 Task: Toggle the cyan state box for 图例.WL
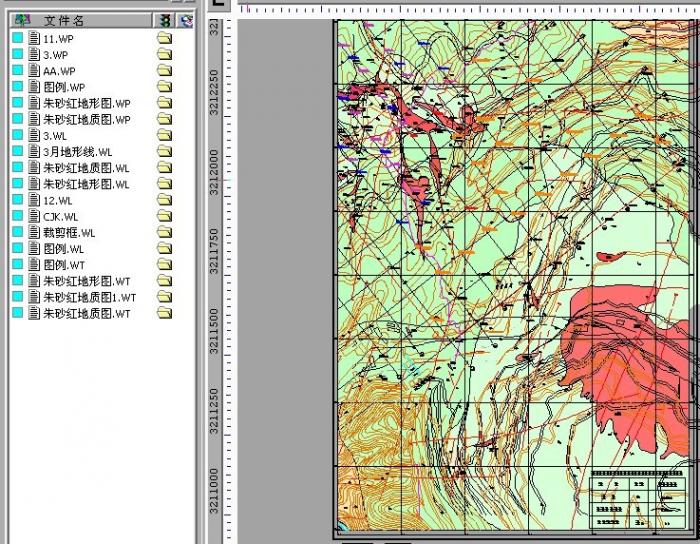18,249
